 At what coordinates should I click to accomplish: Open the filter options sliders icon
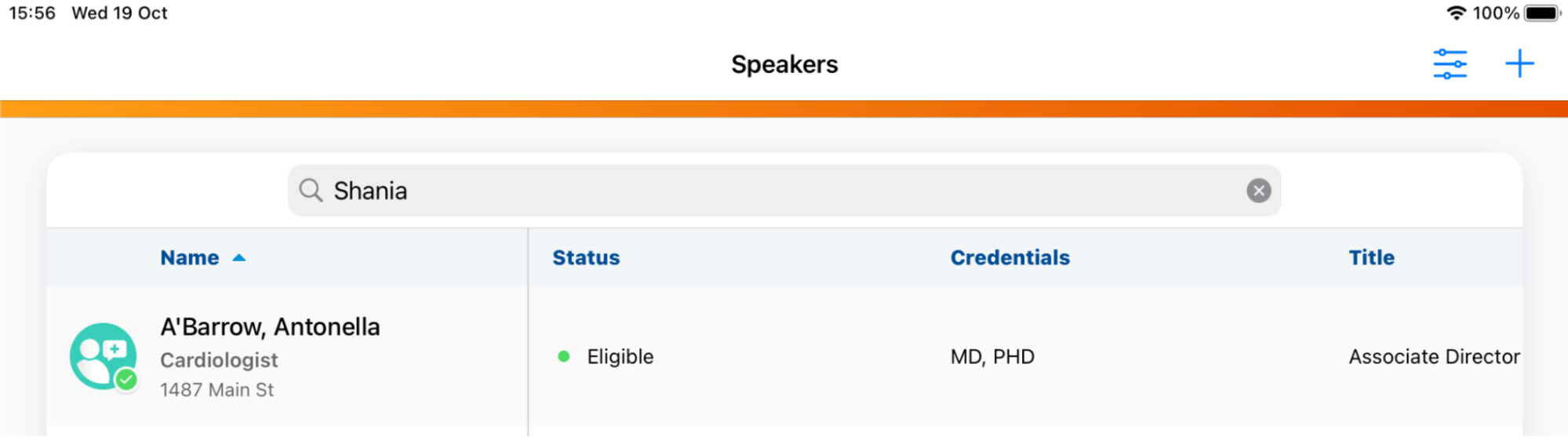1450,64
